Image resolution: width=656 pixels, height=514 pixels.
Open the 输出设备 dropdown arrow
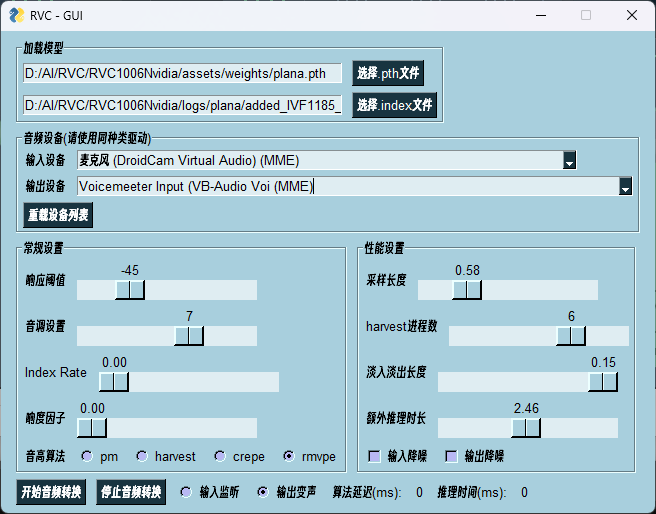pos(625,186)
